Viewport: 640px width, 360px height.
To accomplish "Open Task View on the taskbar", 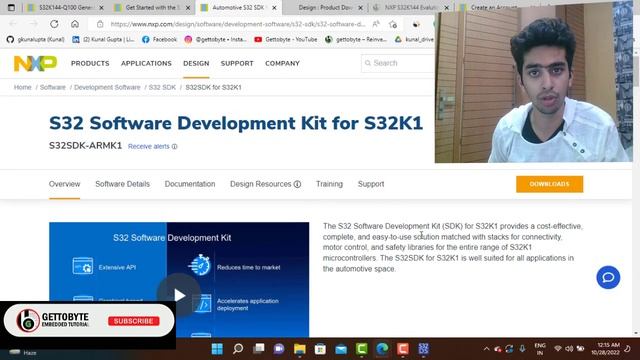I will point(258,349).
